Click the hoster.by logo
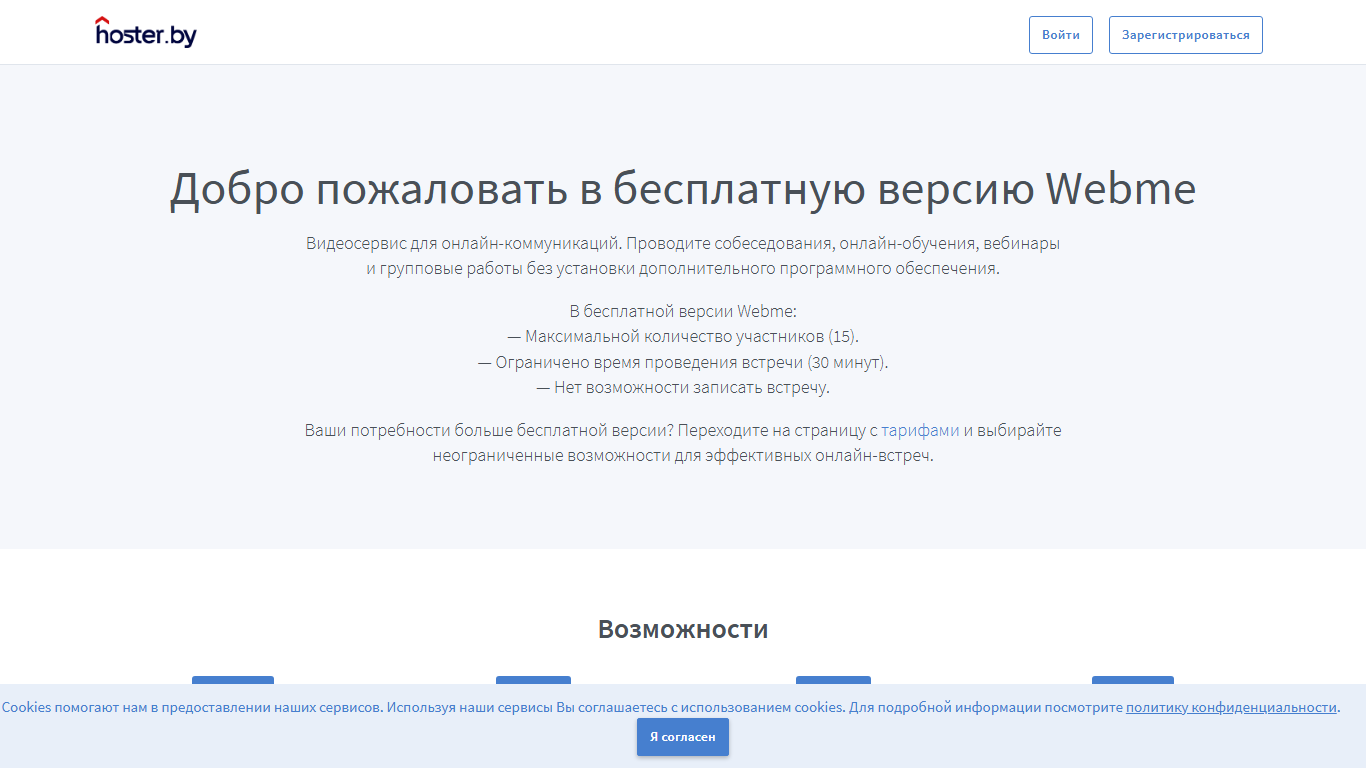The width and height of the screenshot is (1366, 768). click(146, 32)
